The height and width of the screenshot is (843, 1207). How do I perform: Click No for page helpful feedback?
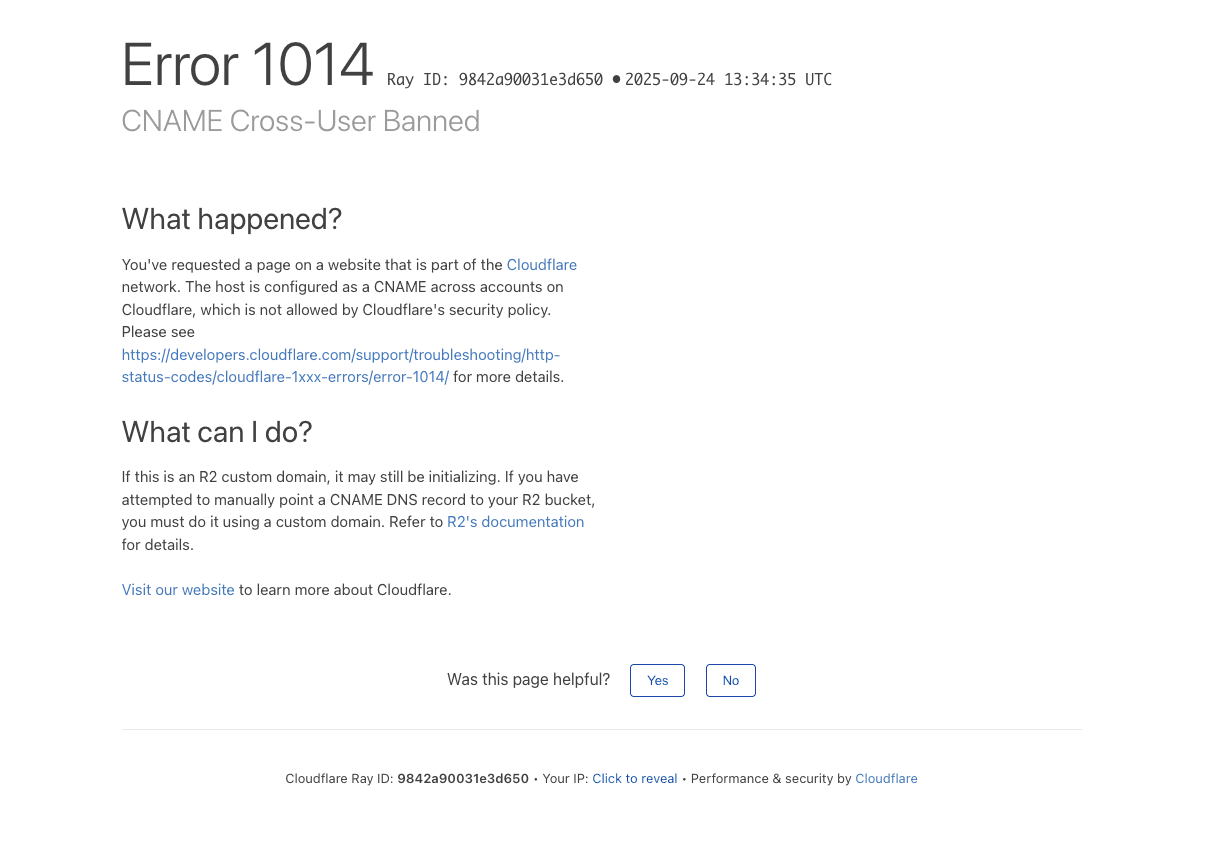point(730,680)
